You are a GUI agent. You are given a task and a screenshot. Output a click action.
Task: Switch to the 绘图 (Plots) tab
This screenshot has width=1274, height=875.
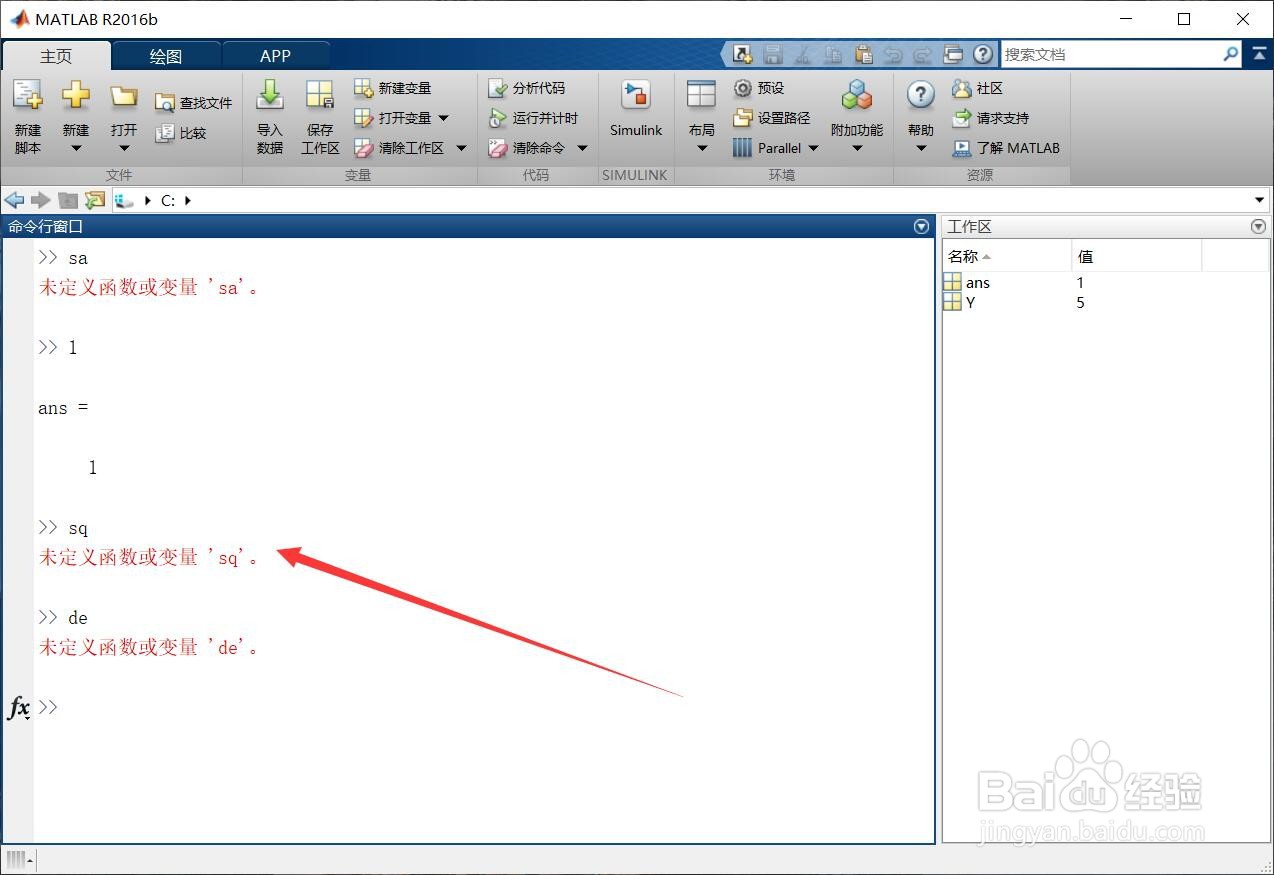(166, 56)
